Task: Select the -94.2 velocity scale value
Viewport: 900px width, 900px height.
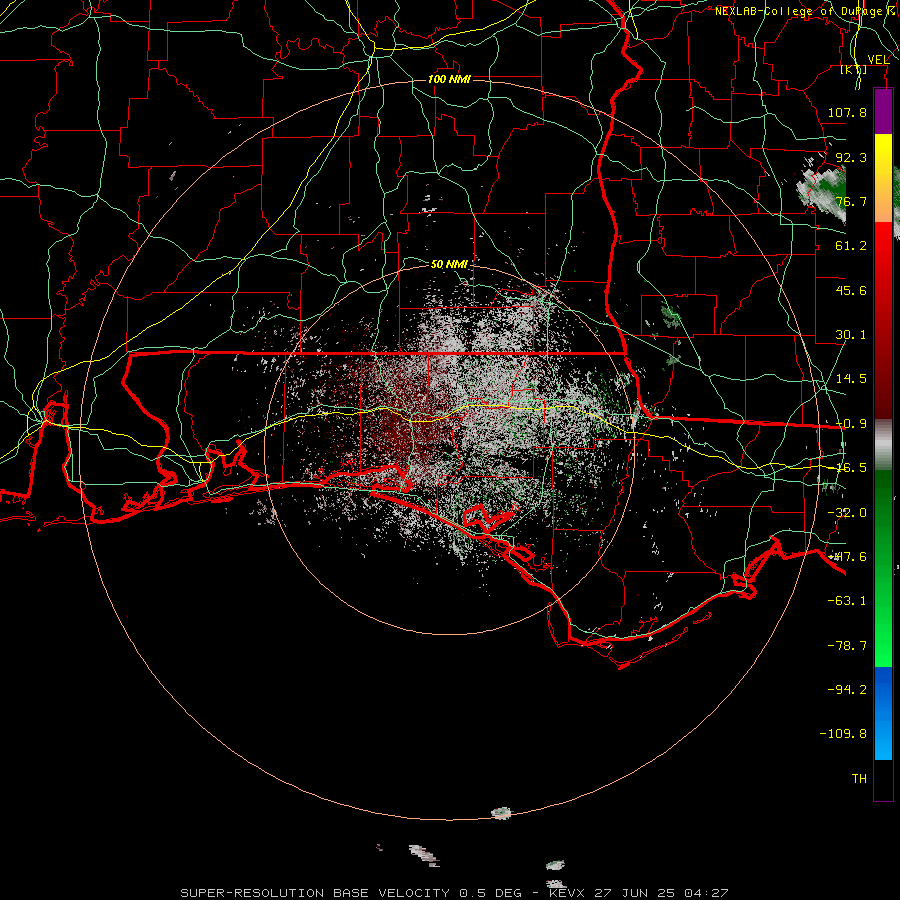Action: (847, 690)
